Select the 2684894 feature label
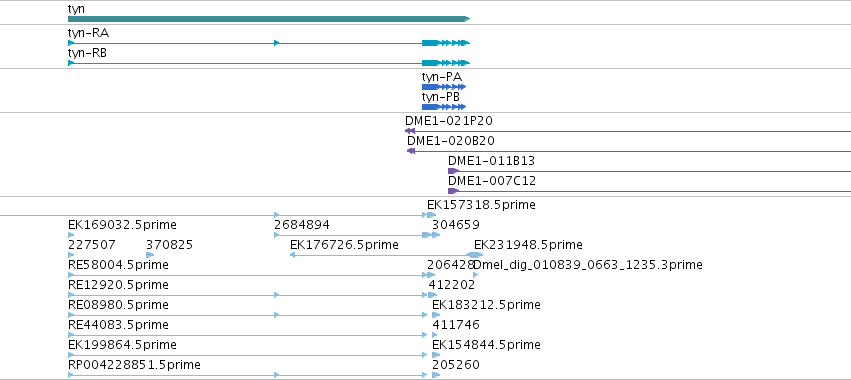This screenshot has height=380, width=851. 302,225
